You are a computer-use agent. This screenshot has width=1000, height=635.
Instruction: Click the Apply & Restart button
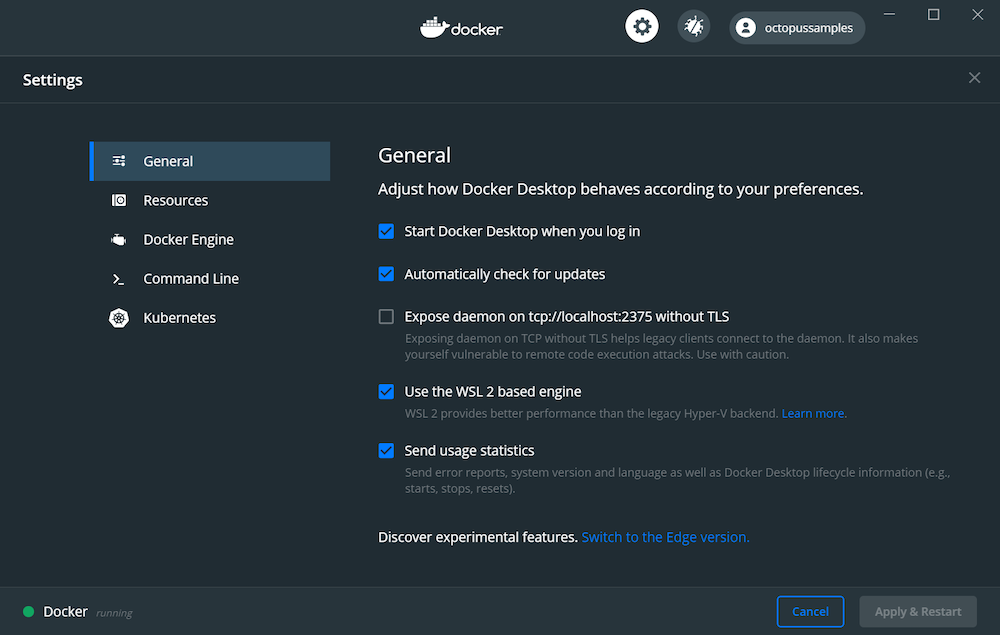[x=917, y=611]
